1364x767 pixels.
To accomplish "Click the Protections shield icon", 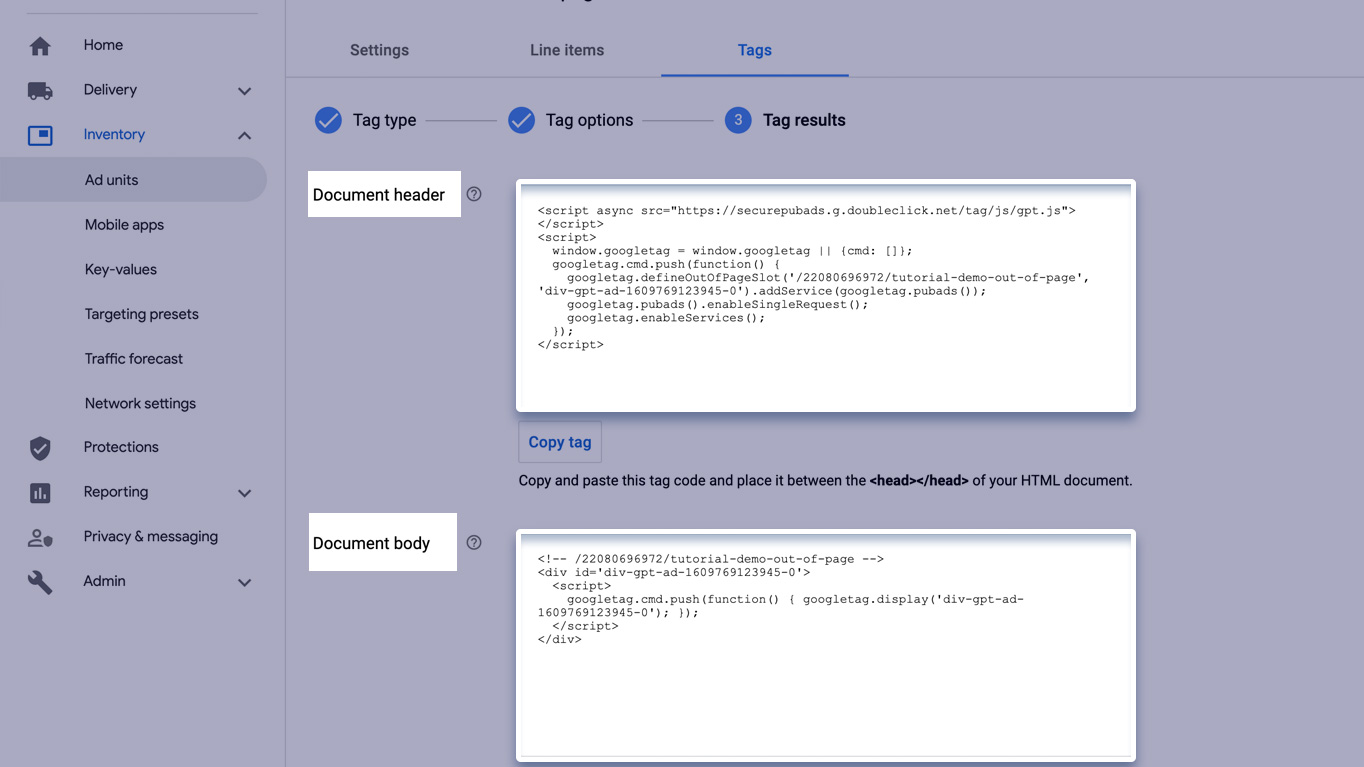I will point(40,448).
